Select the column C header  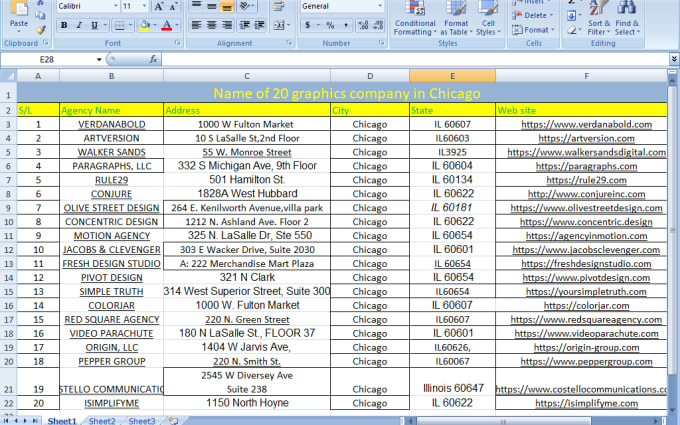247,76
